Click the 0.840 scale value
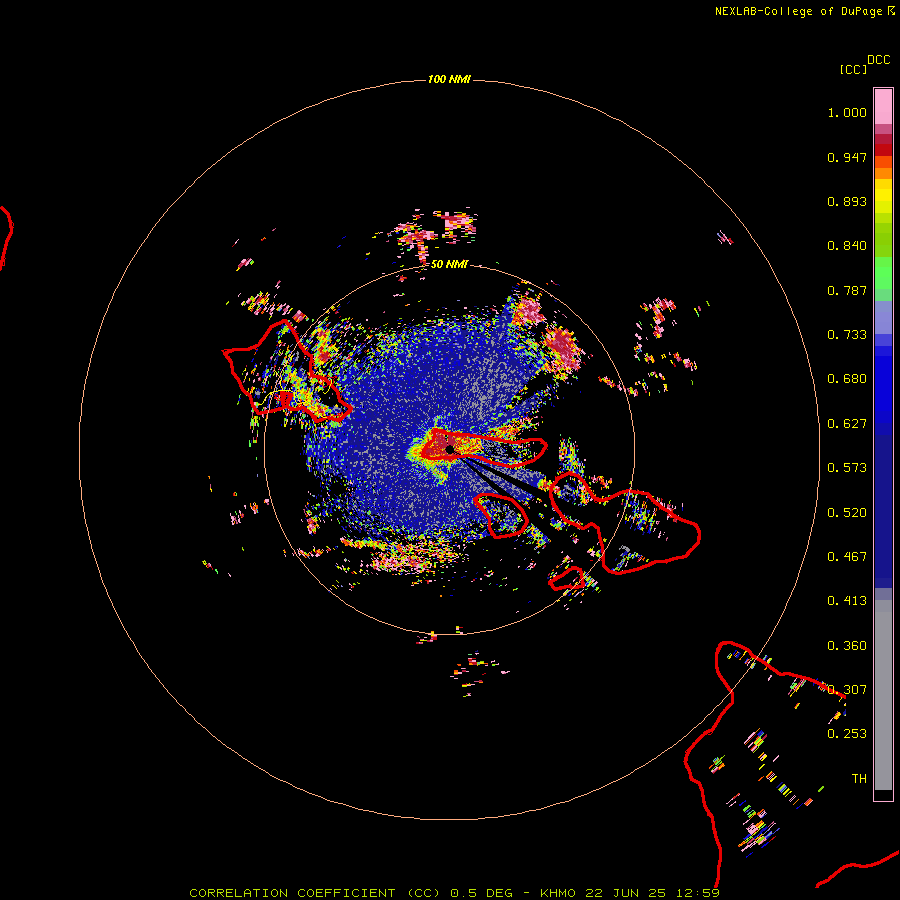The image size is (900, 900). (x=847, y=246)
